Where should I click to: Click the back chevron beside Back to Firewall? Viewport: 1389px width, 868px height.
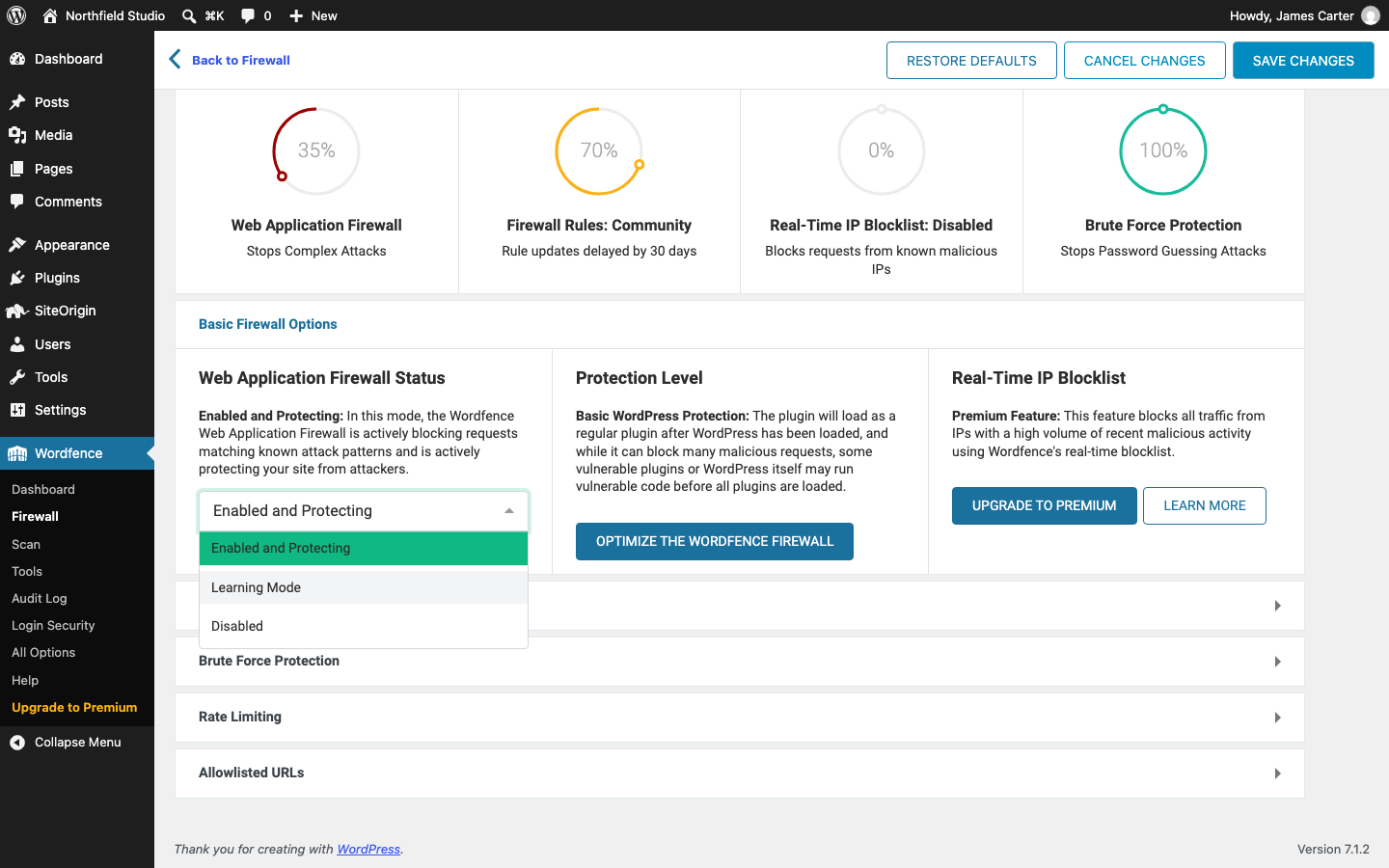[x=175, y=60]
